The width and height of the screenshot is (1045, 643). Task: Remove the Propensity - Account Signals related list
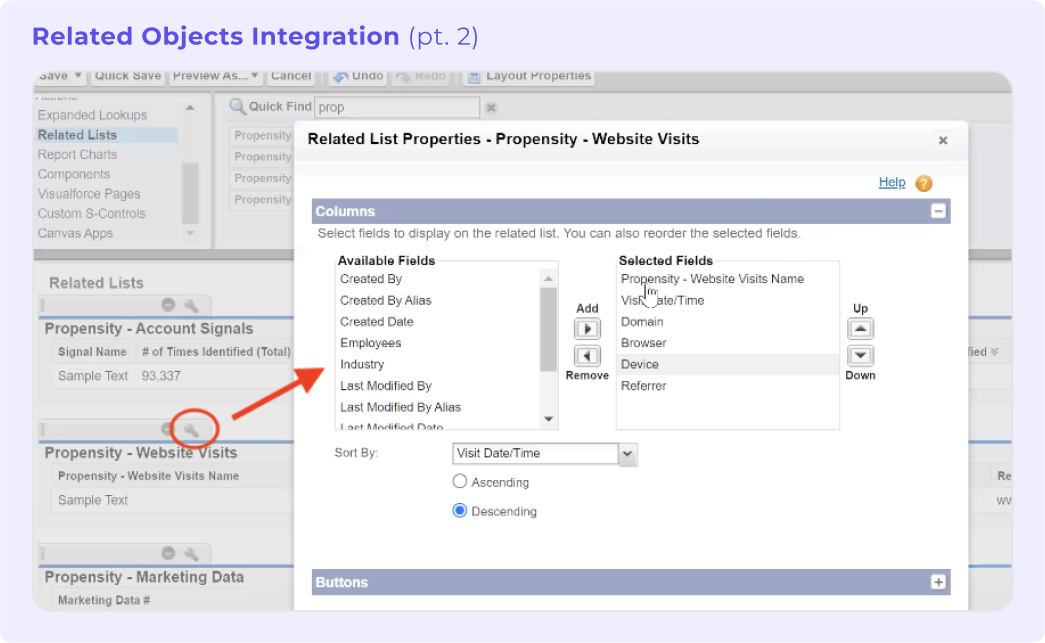[x=168, y=305]
